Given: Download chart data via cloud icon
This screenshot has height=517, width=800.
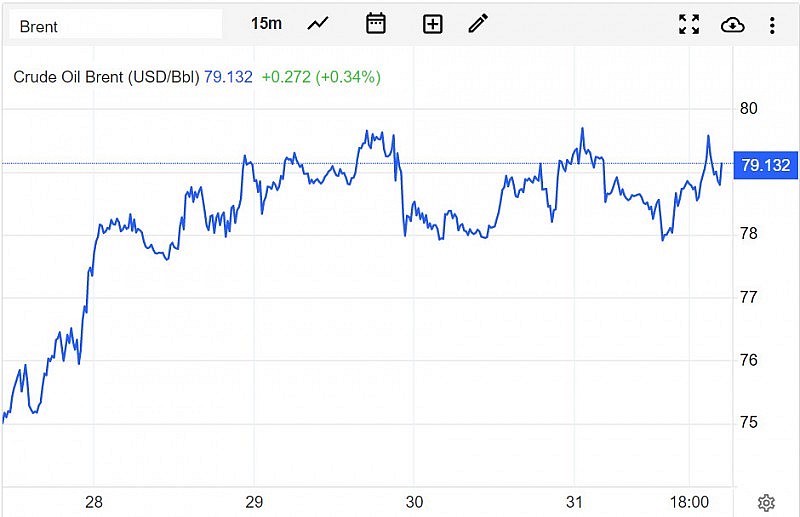Looking at the screenshot, I should tap(732, 24).
